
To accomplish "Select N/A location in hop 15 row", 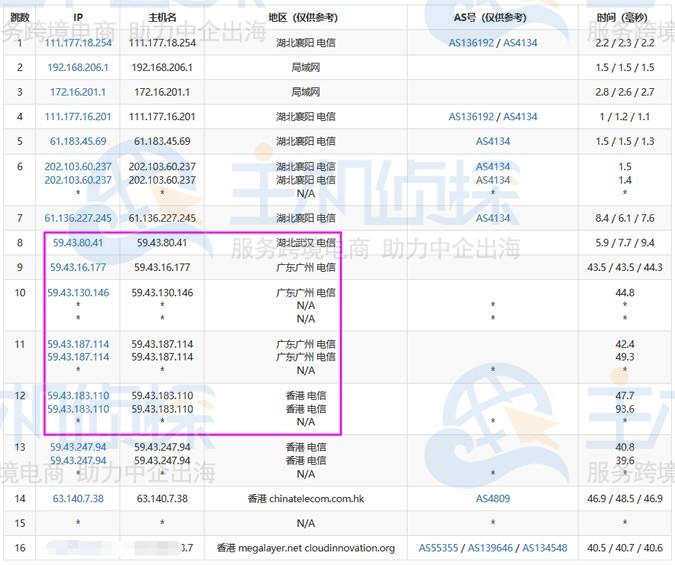I will [x=306, y=523].
